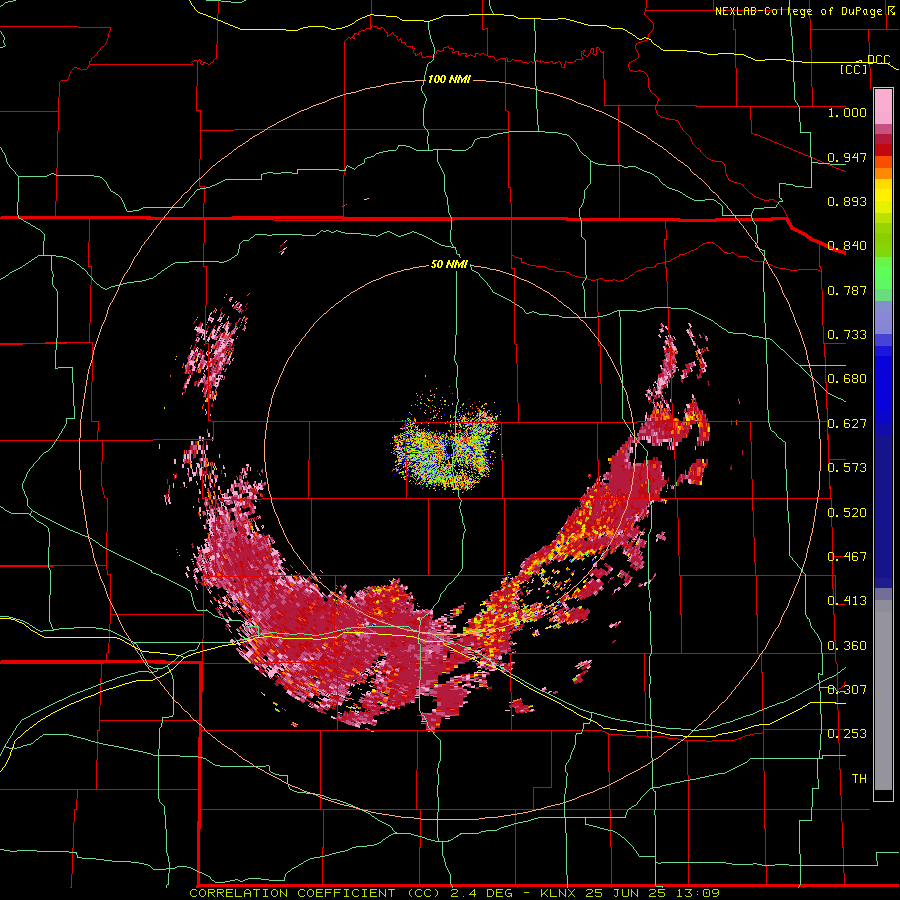Click the 0.360 legend value
This screenshot has width=900, height=900.
(x=847, y=646)
